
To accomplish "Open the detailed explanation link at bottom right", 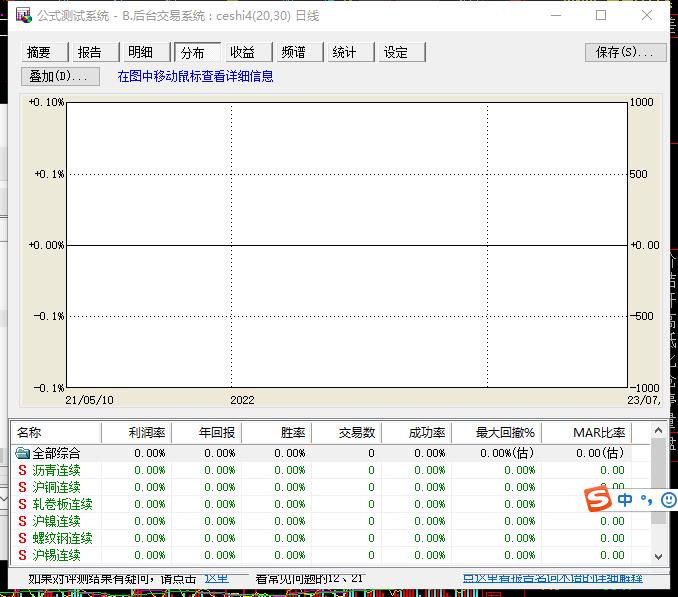I will 553,578.
